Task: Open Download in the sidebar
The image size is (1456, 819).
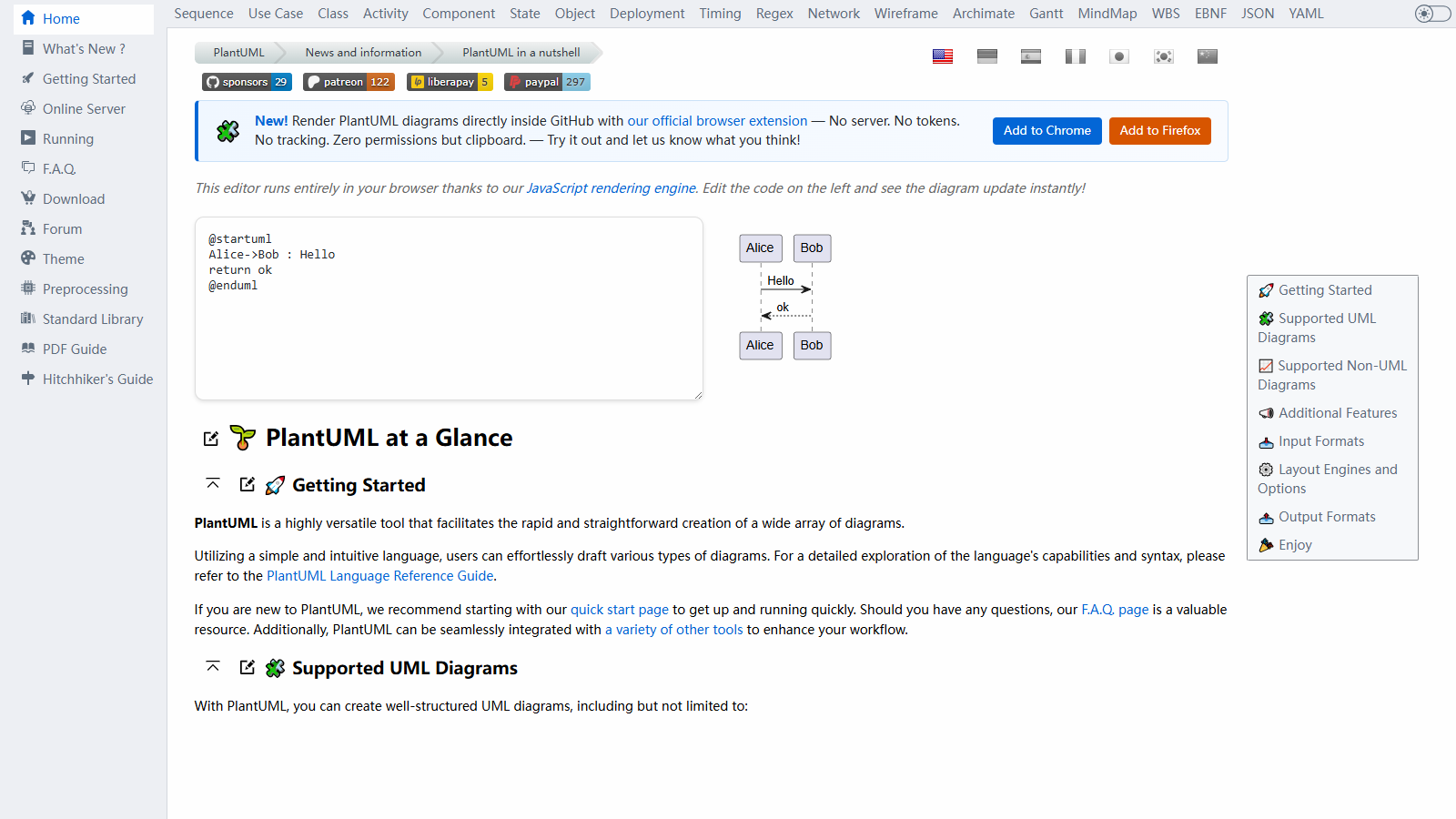Action: (x=84, y=199)
